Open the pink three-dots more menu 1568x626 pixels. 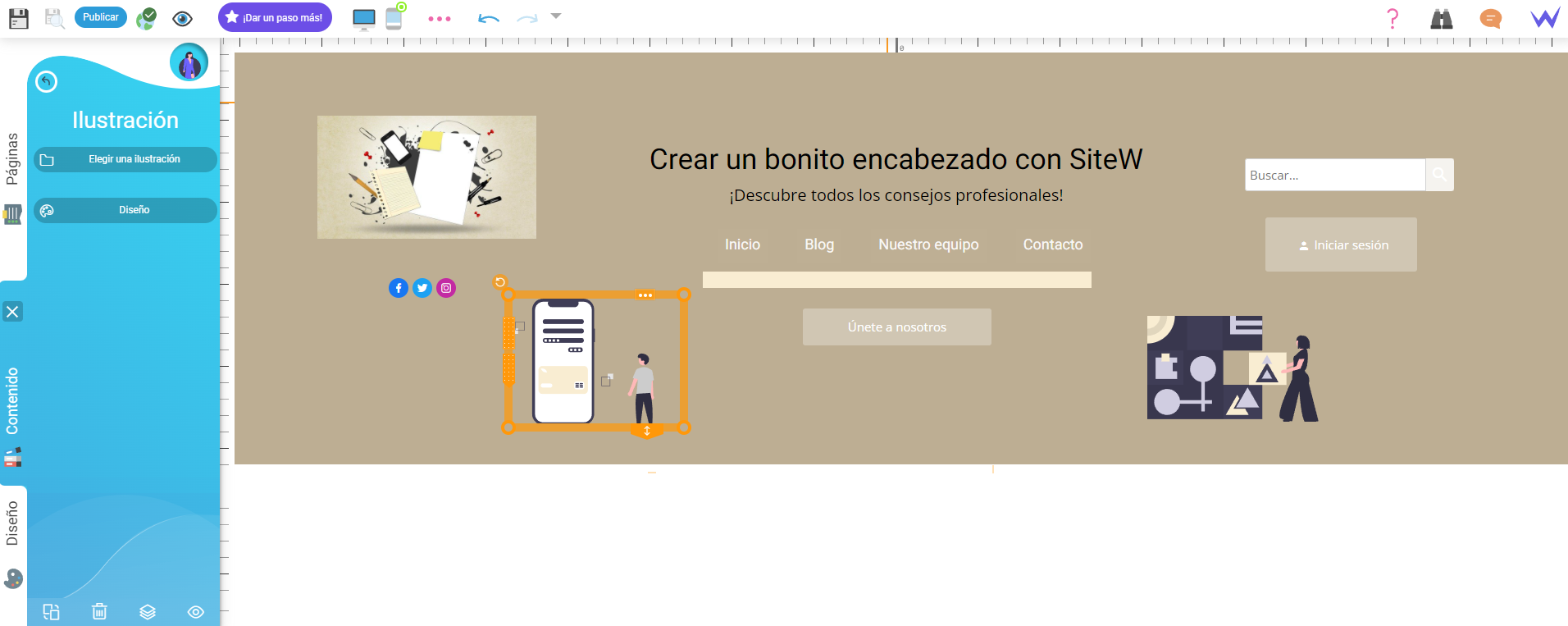440,18
